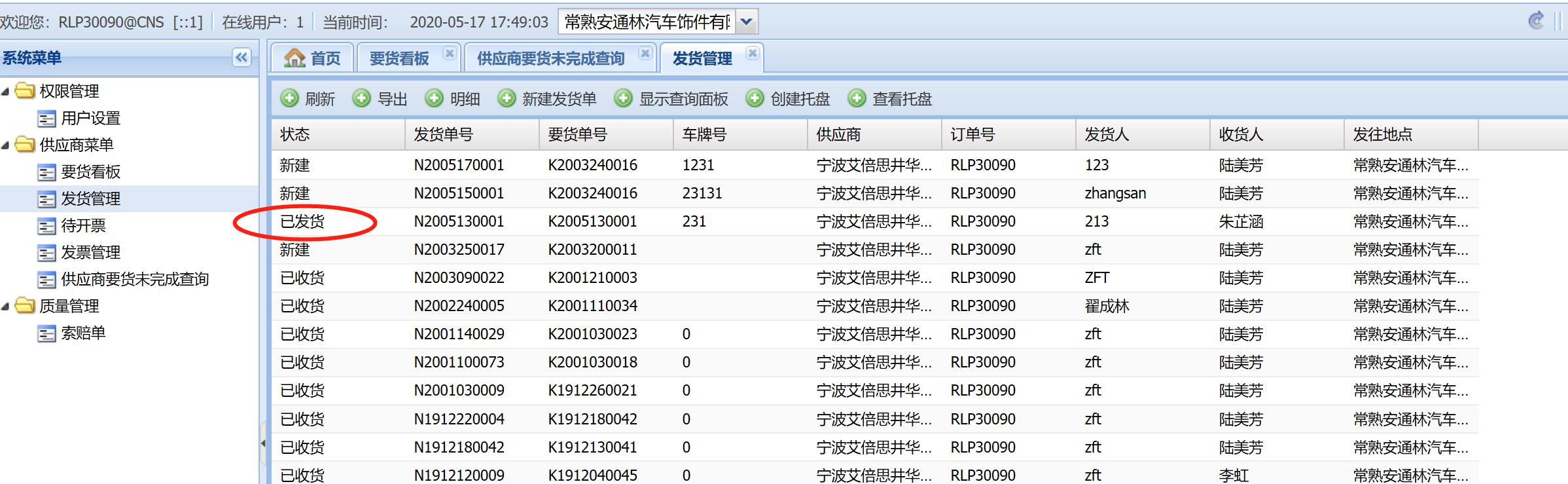Click the sender zhangsan cell
This screenshot has width=1568, height=484.
pos(1115,193)
